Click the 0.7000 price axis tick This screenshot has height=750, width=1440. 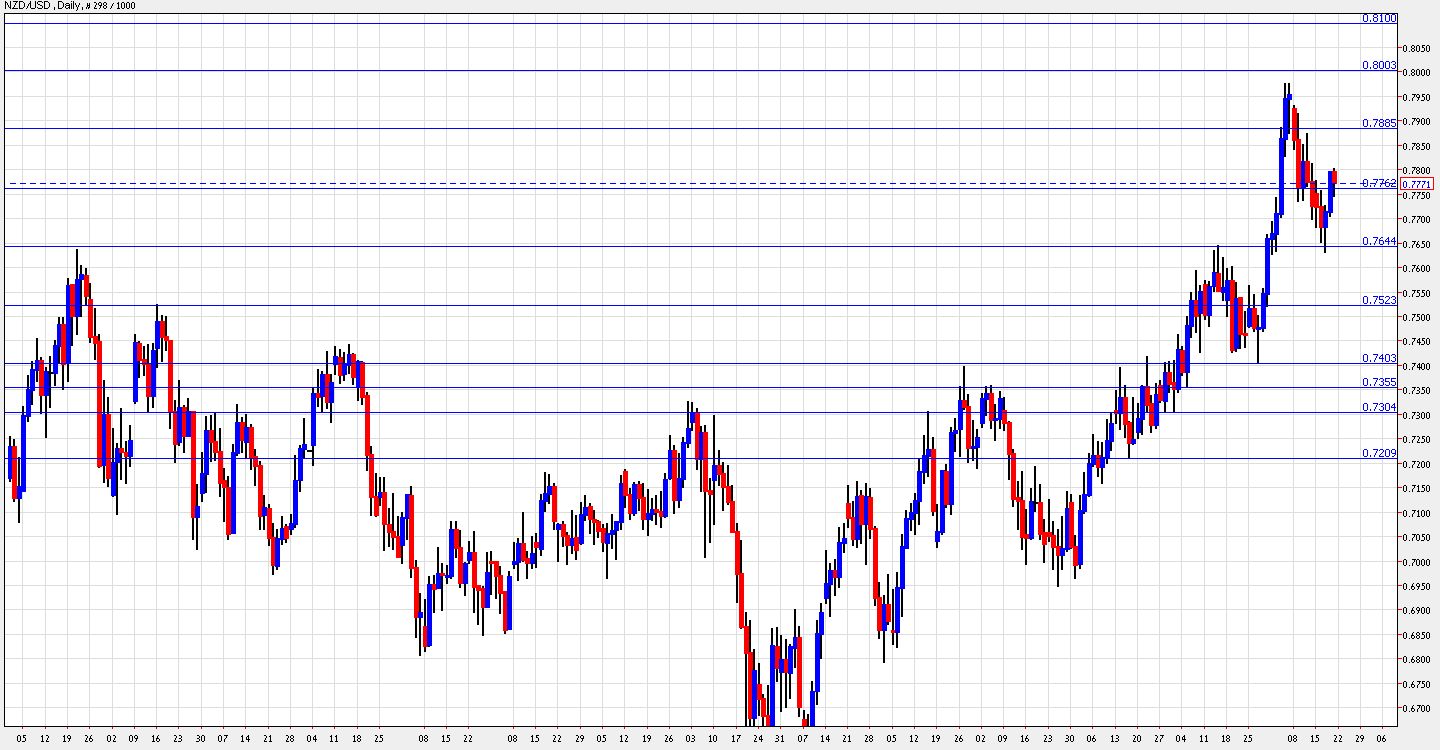(x=1416, y=562)
